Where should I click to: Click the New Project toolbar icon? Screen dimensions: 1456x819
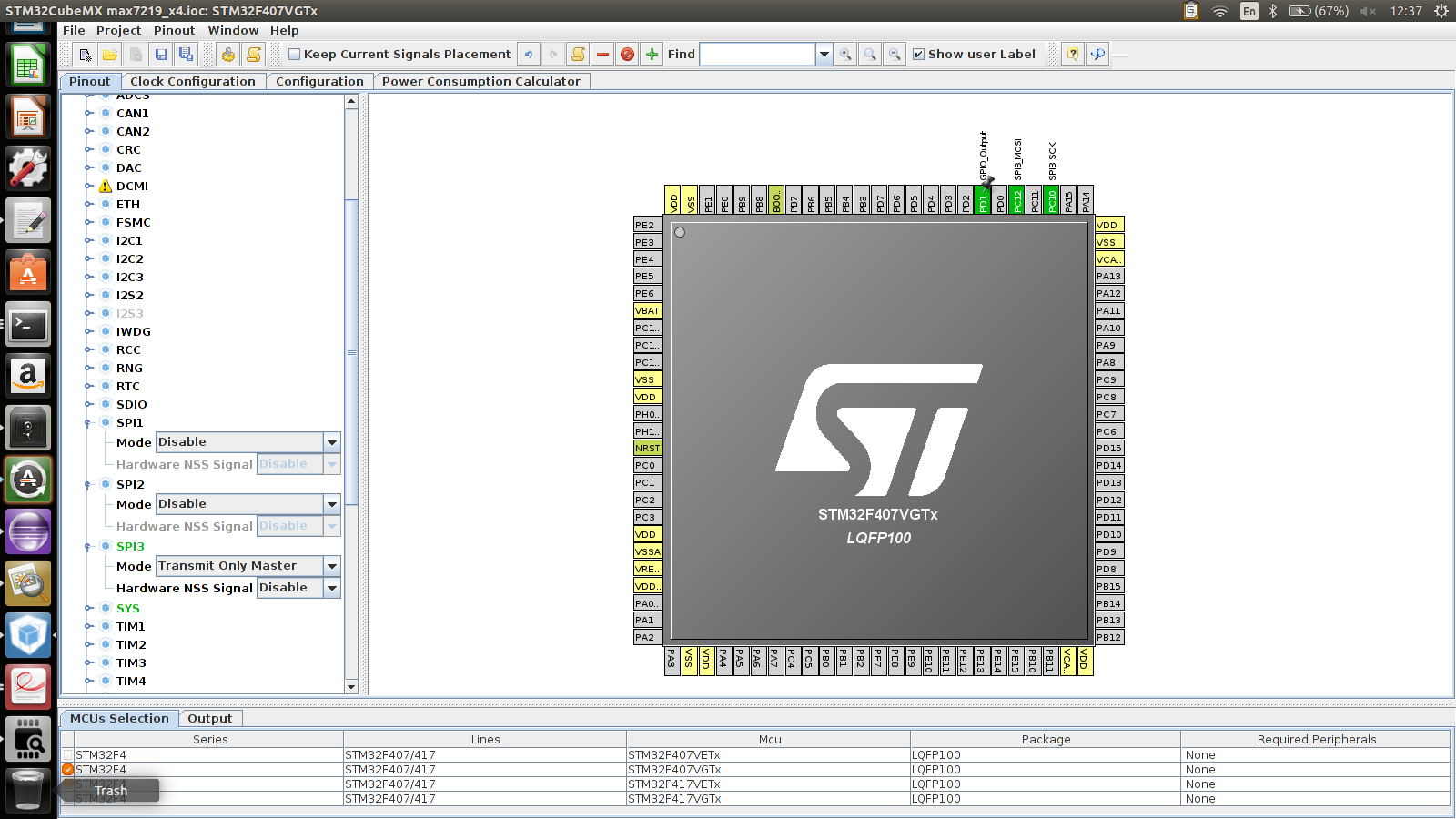85,55
